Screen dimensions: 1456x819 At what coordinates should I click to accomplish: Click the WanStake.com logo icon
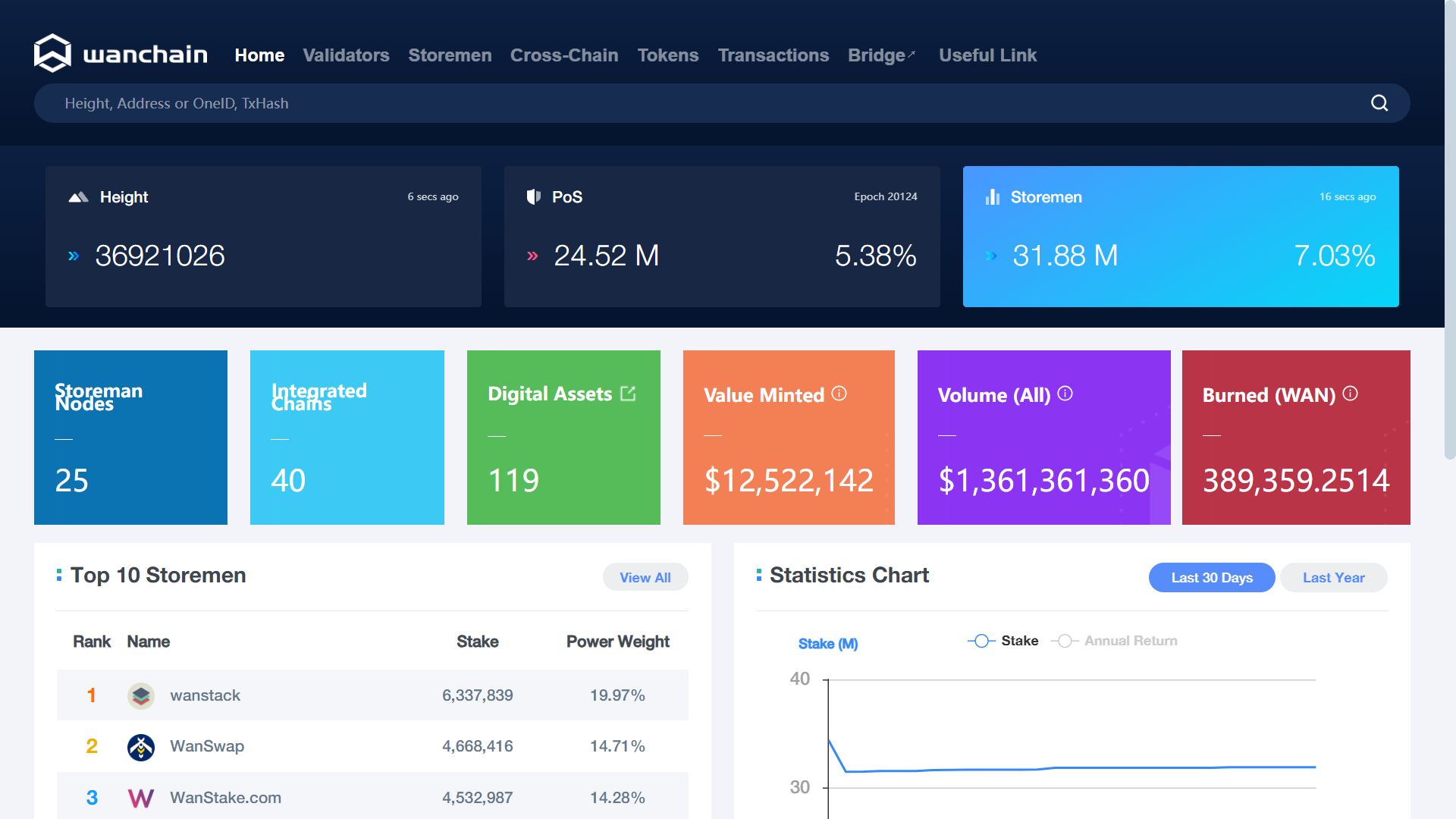(x=141, y=798)
